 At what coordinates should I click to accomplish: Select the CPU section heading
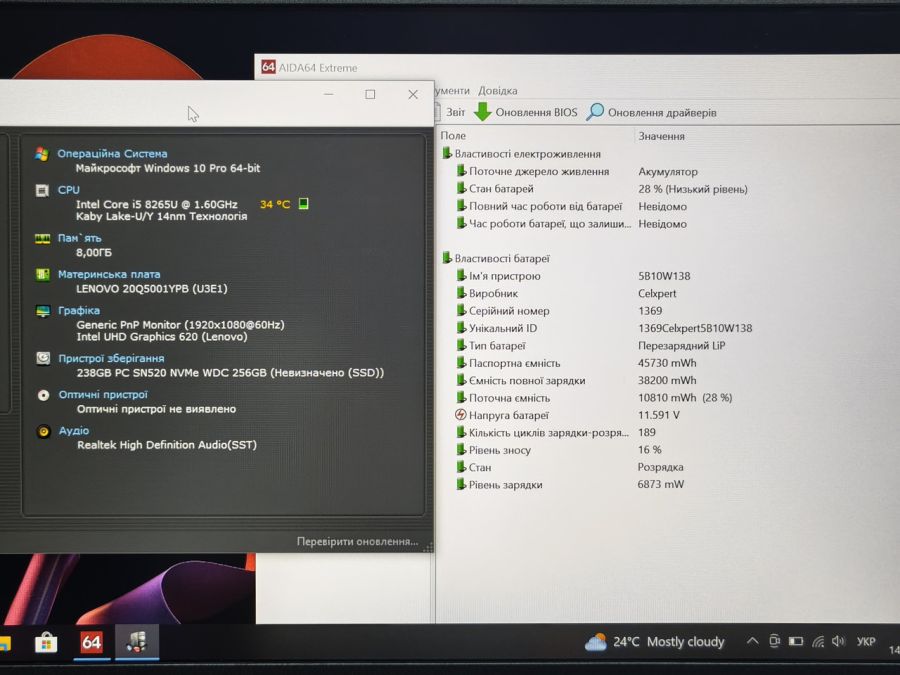[x=68, y=189]
